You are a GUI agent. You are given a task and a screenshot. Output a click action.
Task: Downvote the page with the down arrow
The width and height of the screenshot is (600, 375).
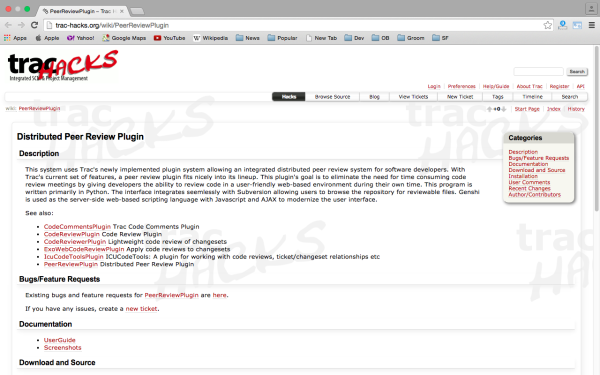504,109
